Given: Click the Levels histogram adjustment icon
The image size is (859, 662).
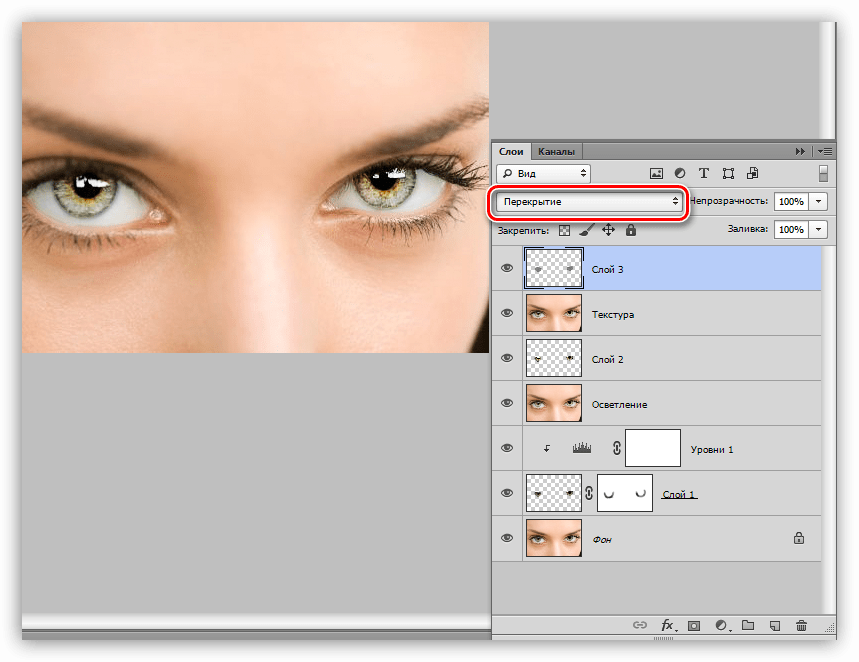Looking at the screenshot, I should coord(582,448).
